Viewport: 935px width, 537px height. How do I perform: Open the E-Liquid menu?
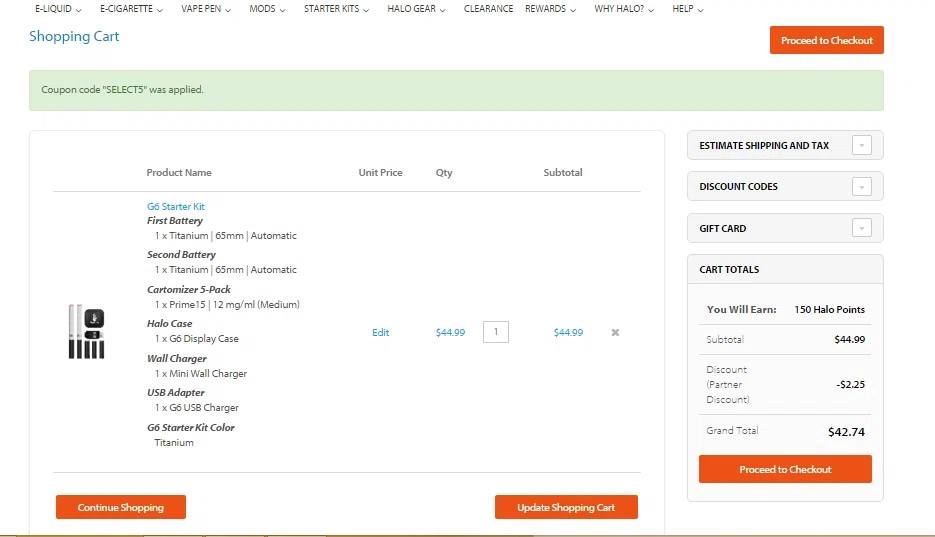pyautogui.click(x=58, y=9)
